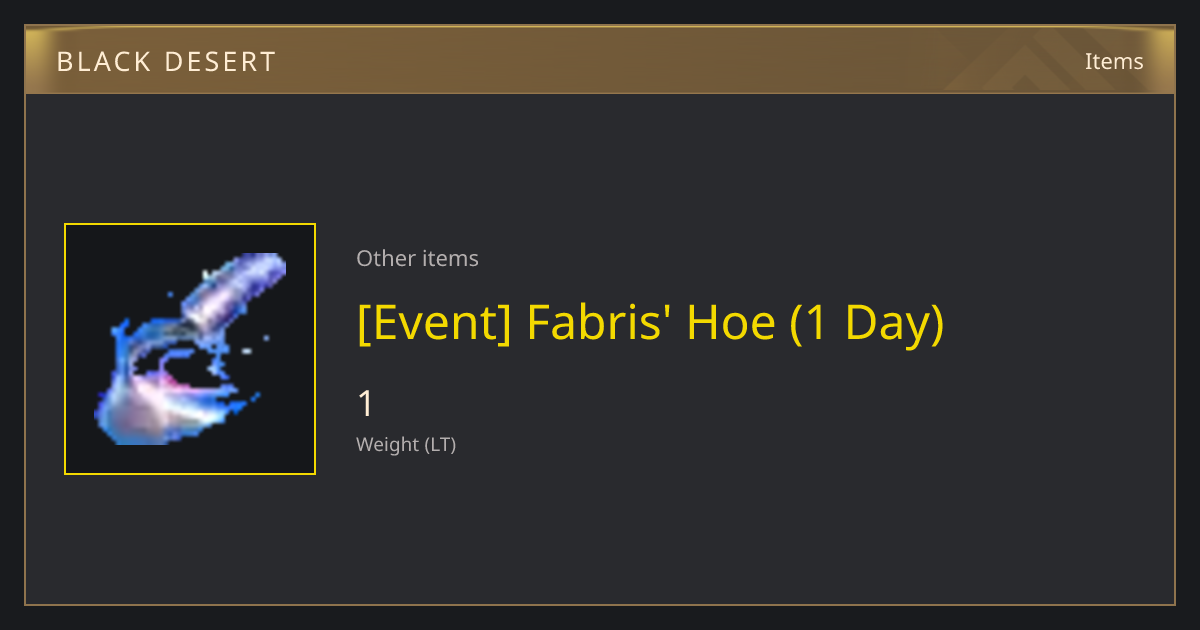Open the [Event] Fabris' Hoe item title

650,323
